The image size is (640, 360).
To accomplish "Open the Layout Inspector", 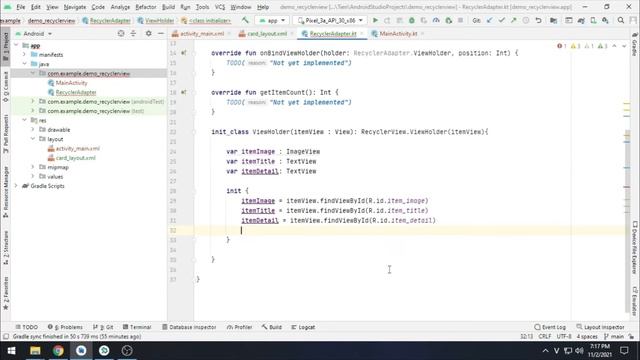I will [x=600, y=327].
